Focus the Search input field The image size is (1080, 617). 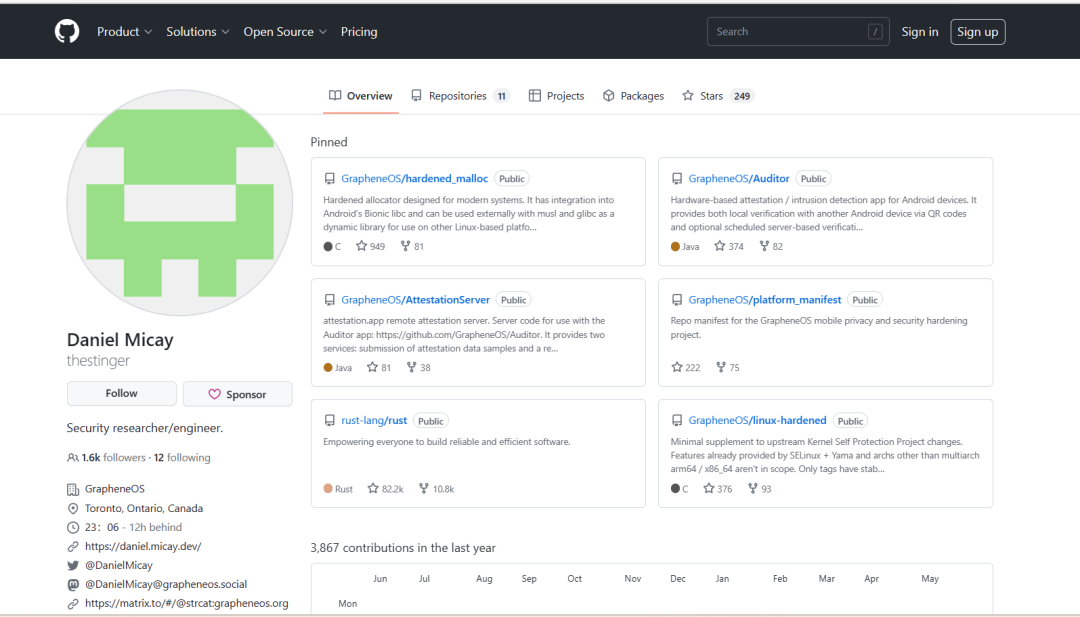coord(798,32)
